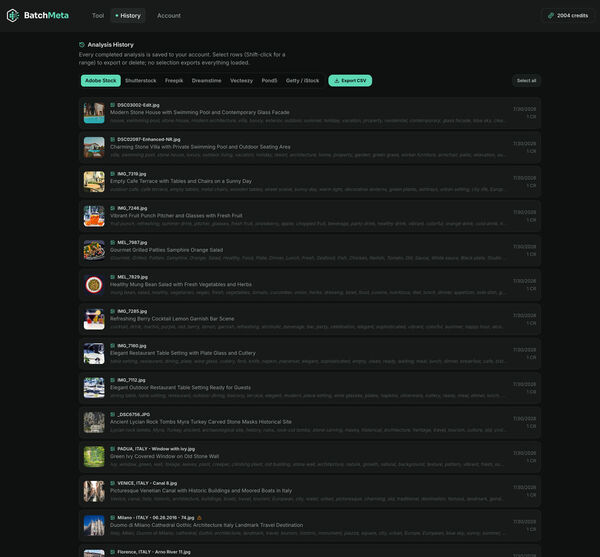Click the green badge icon beside DSC03002-Edit.jpg

[112, 105]
